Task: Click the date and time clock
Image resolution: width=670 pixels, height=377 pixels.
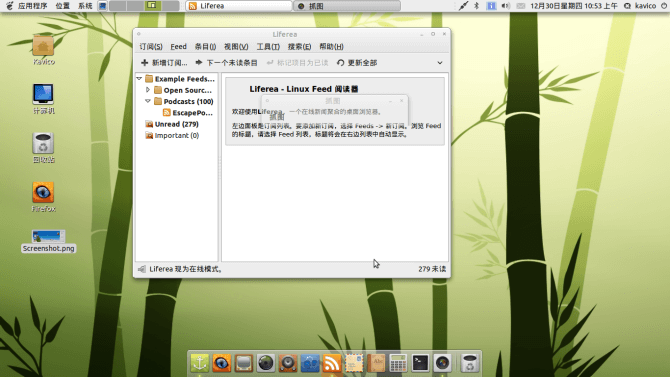Action: 574,6
